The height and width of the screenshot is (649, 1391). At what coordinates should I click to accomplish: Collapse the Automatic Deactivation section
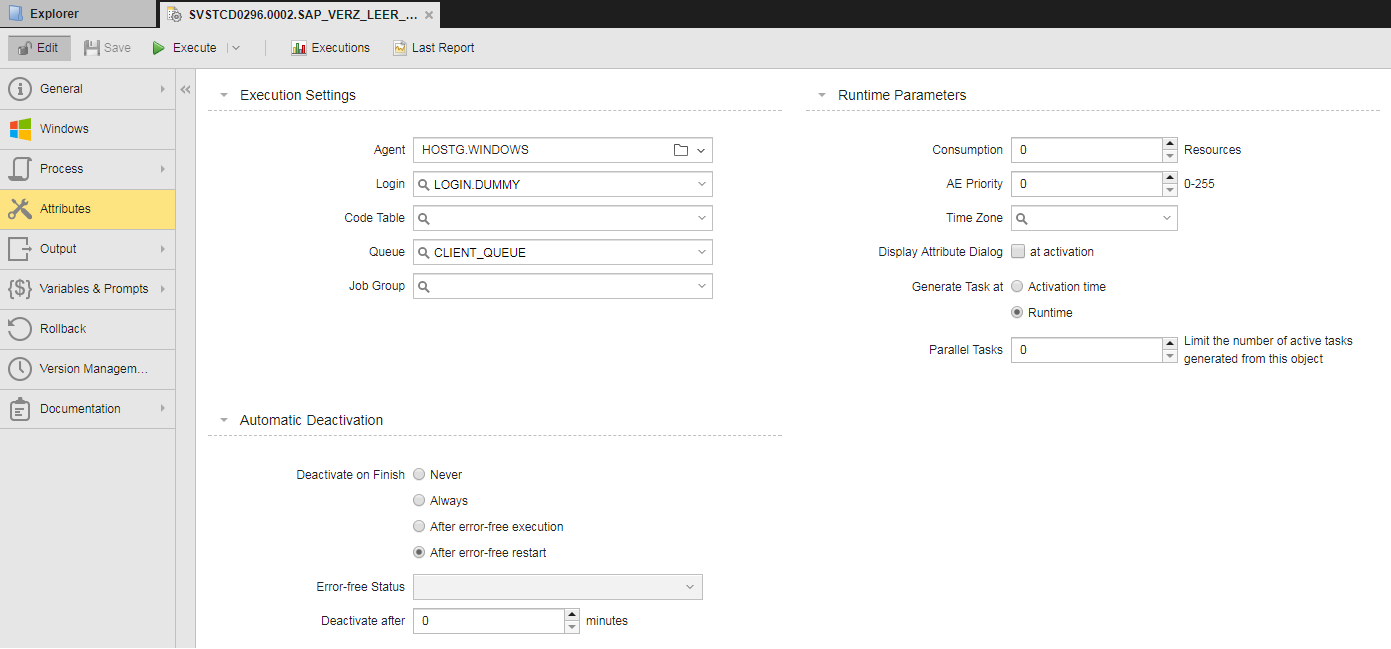(x=224, y=421)
